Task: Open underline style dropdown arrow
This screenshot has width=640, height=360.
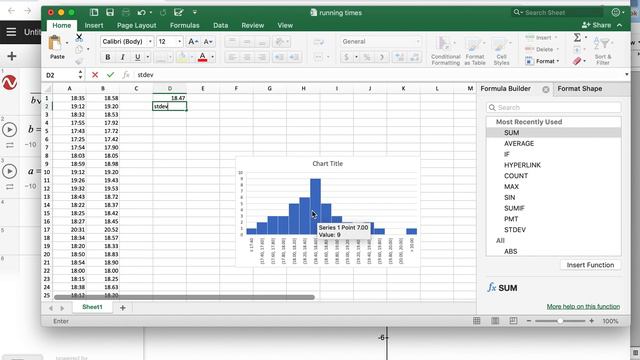Action: (148, 57)
